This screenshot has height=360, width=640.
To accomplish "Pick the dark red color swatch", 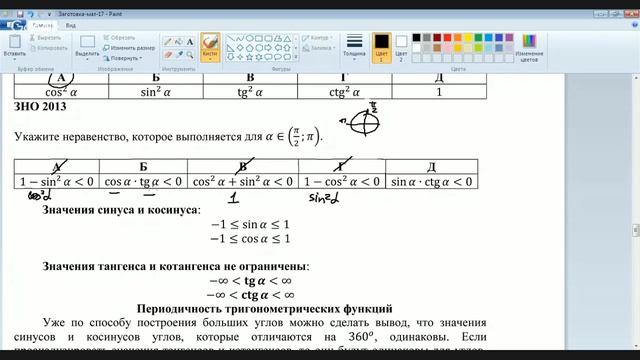I will coord(437,38).
